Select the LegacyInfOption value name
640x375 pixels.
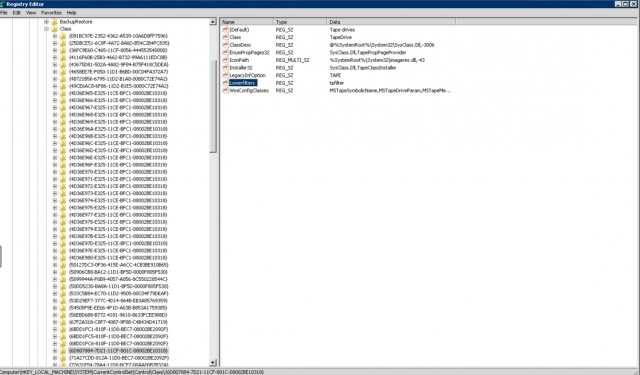pos(247,75)
